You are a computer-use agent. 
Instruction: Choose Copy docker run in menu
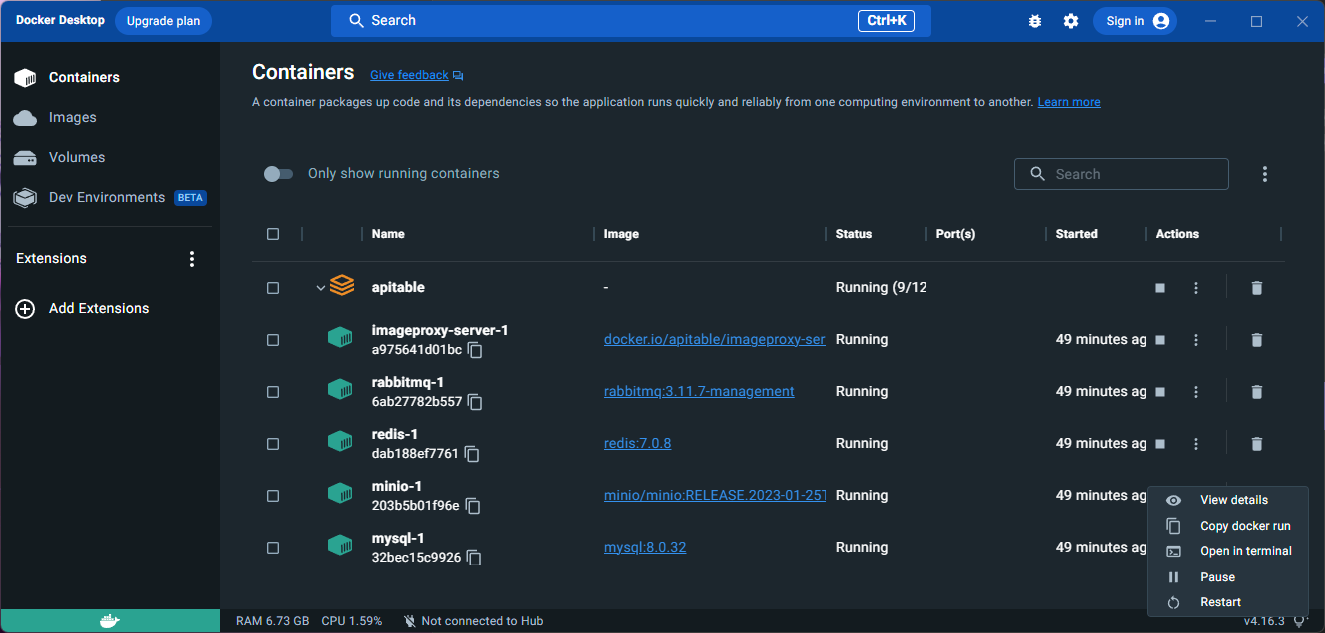tap(1228, 526)
